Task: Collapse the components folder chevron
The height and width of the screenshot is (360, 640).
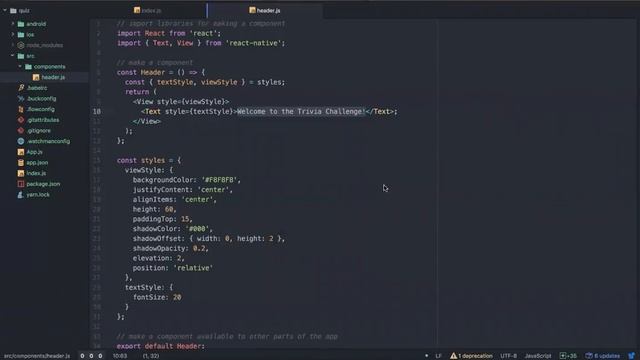Action: (x=20, y=67)
